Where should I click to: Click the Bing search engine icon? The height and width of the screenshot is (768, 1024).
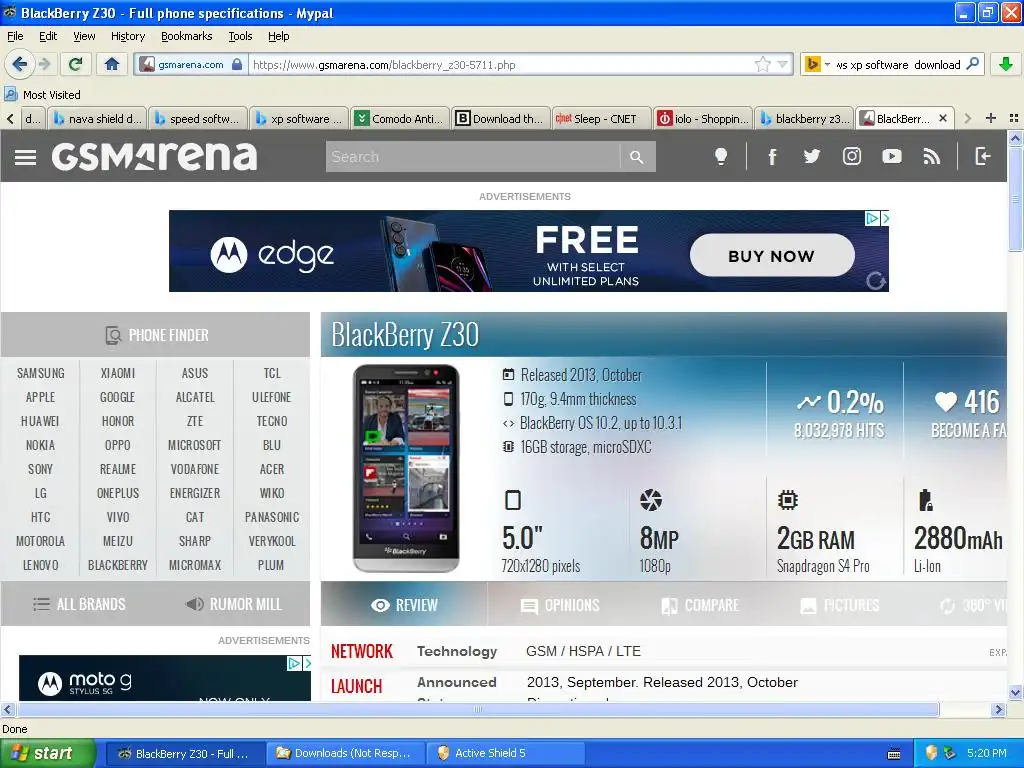tap(812, 64)
